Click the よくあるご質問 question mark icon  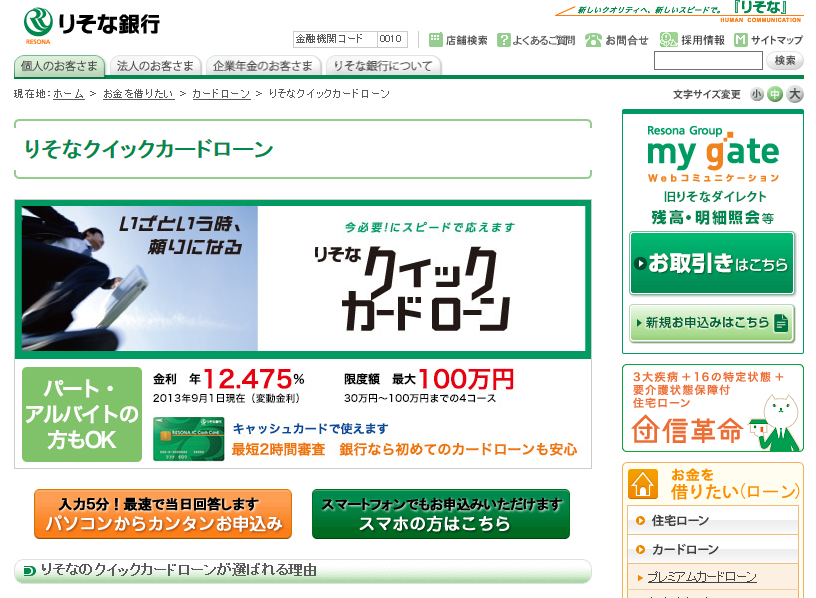click(x=503, y=40)
